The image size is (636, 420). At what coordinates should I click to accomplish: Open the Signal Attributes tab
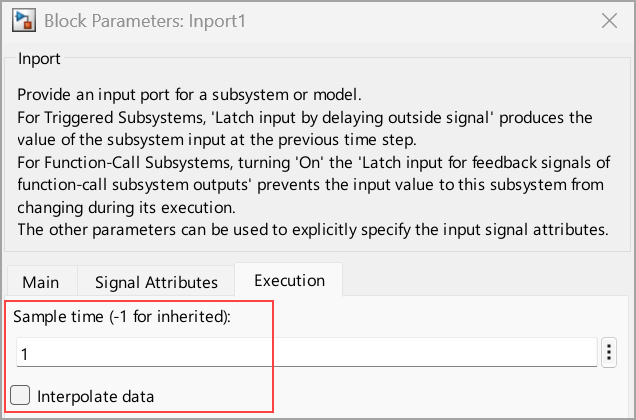coord(155,281)
